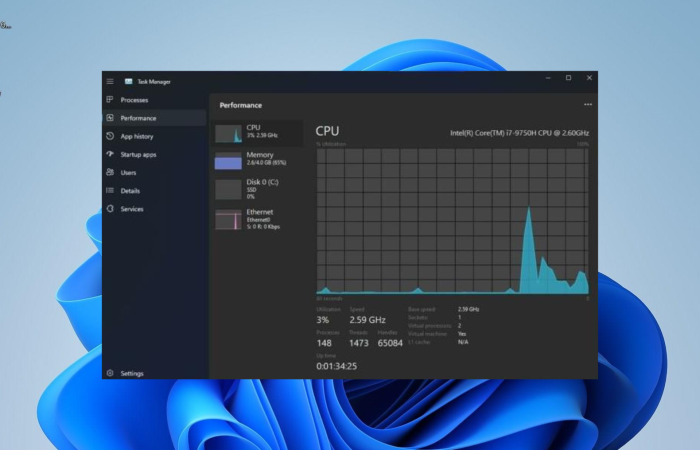
Task: Select Ethernet resource entry label
Action: click(260, 212)
